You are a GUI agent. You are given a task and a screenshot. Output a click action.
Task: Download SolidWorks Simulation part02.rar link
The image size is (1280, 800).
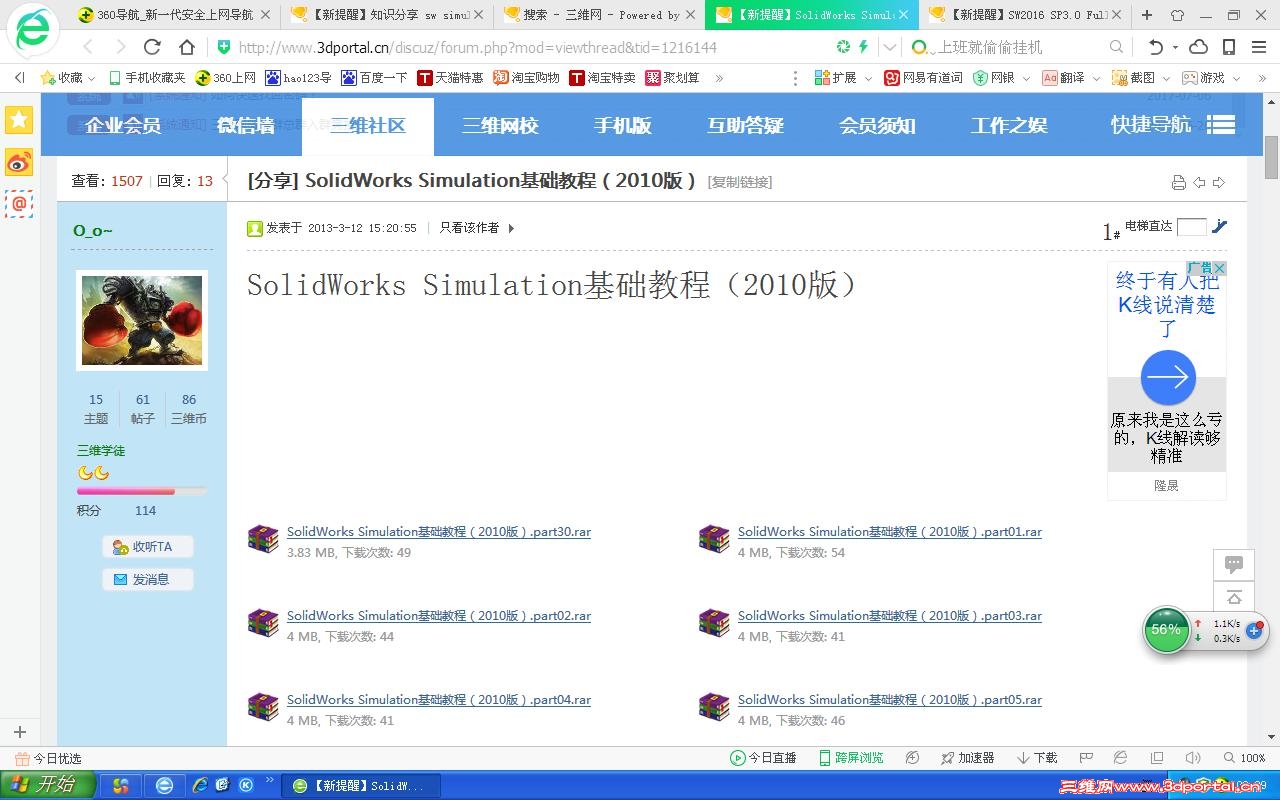tap(439, 616)
